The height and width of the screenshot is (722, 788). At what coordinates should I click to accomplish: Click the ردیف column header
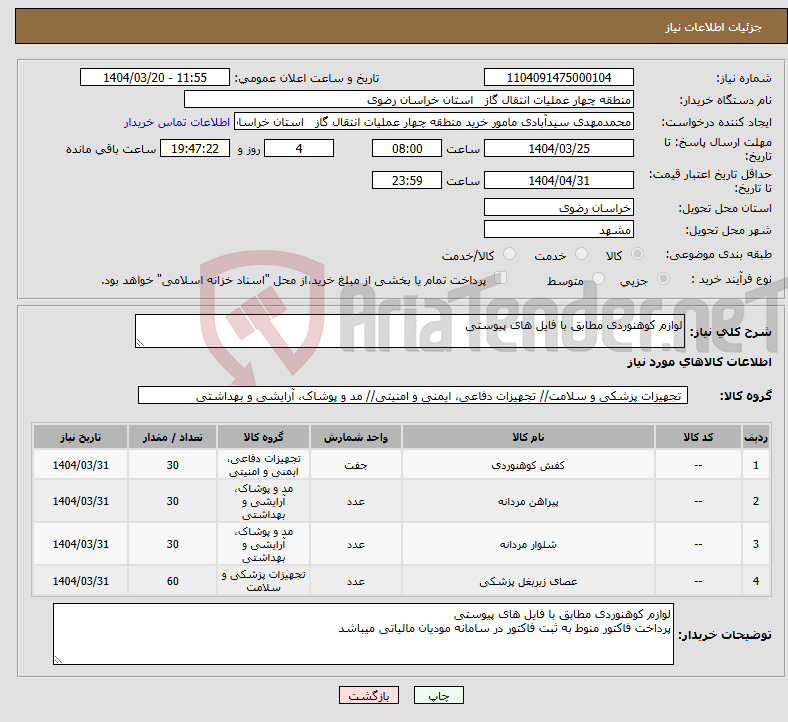tap(755, 437)
